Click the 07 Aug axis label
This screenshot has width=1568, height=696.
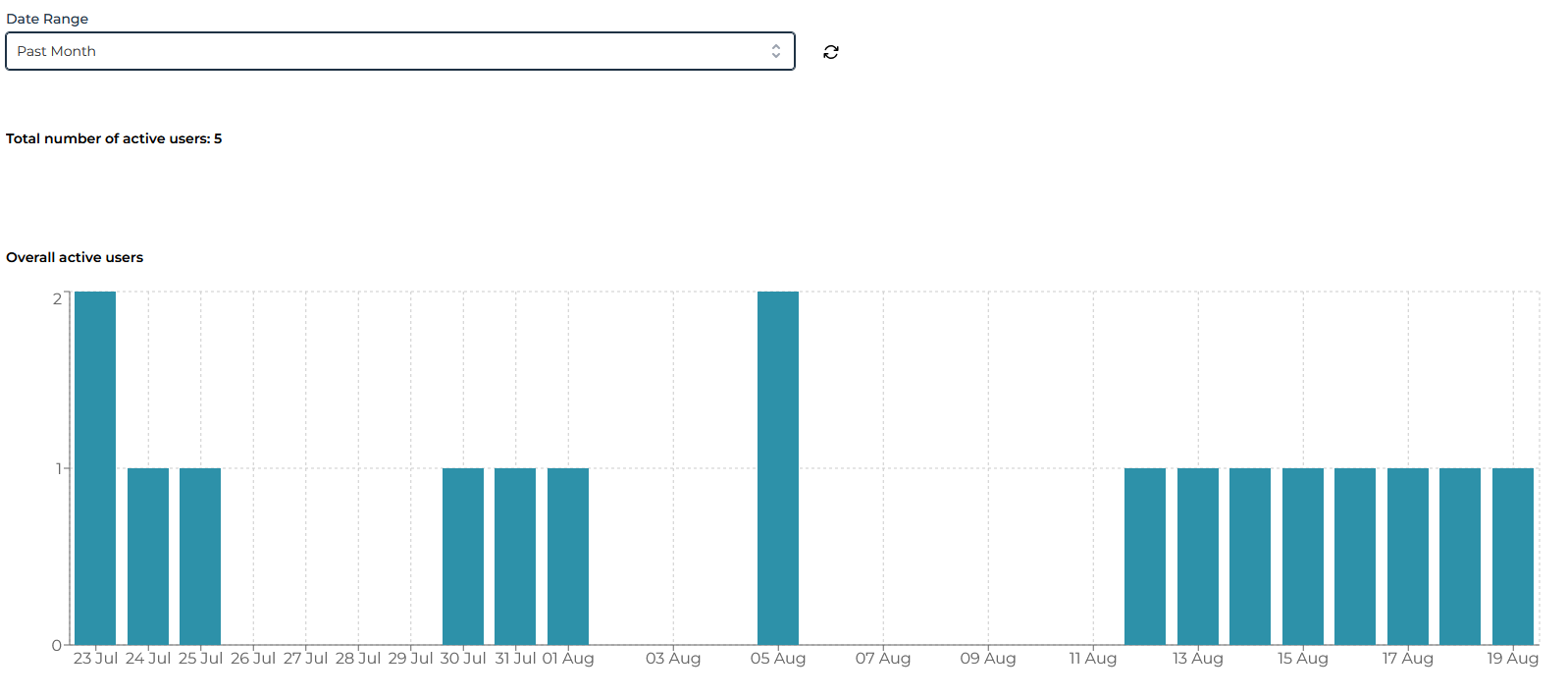(x=882, y=659)
